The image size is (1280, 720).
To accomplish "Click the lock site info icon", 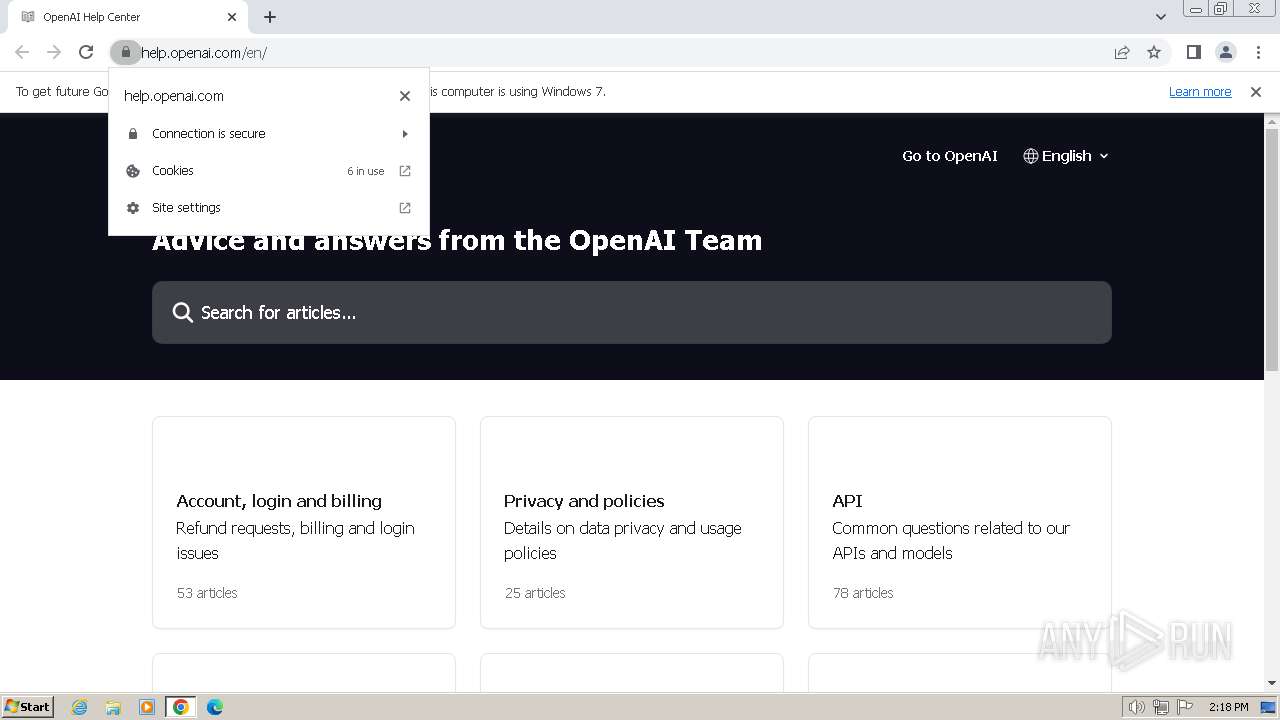I will click(126, 52).
